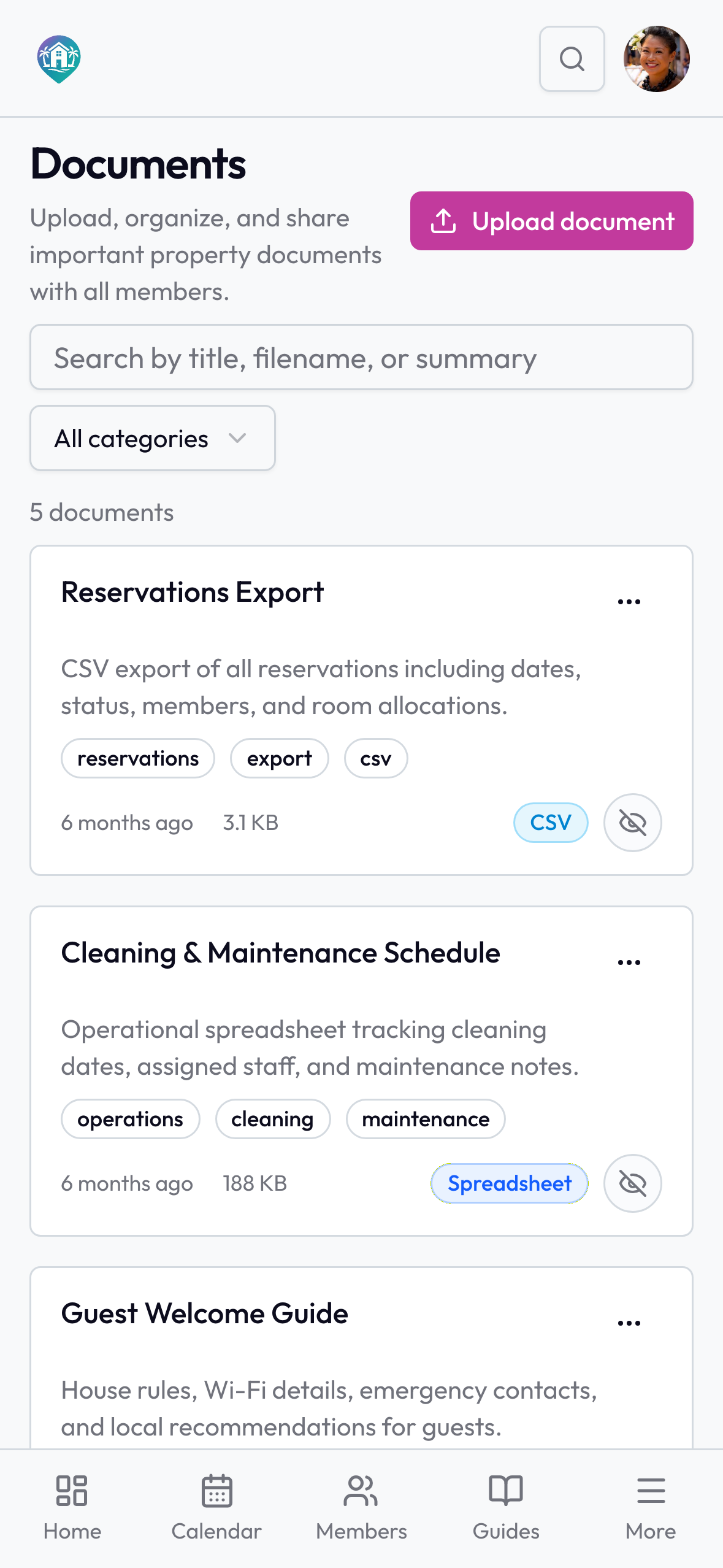Select the maintenance tag
Screen dimensions: 723x1568
click(426, 1119)
